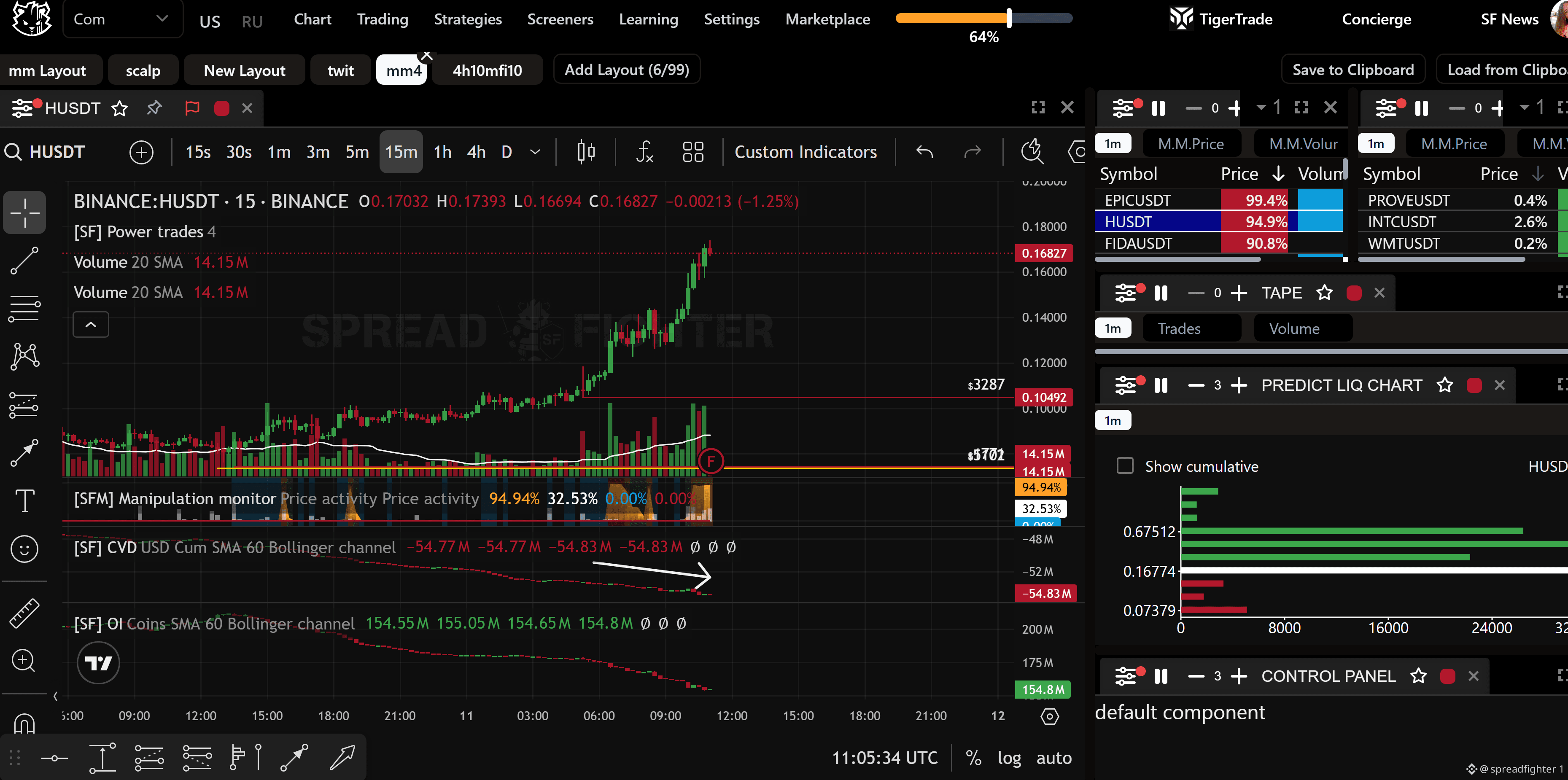Expand the first screener widget to fullscreen
Screen dimensions: 1568x780
pos(1301,108)
